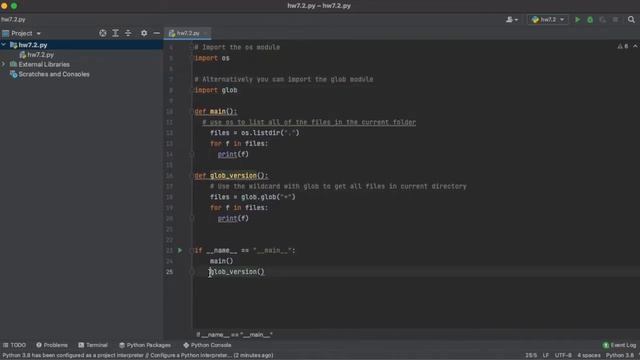Expand External Libraries node
640x360 pixels.
point(4,64)
